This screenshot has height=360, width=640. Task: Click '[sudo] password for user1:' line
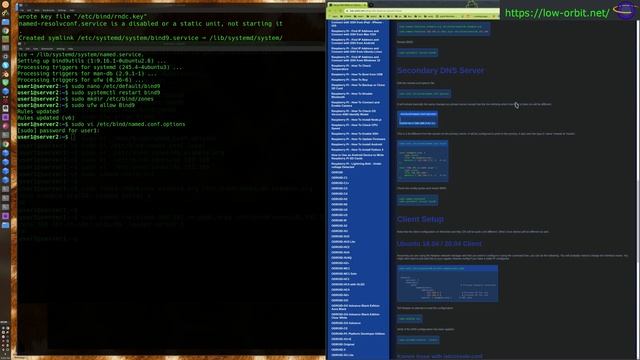pos(58,131)
